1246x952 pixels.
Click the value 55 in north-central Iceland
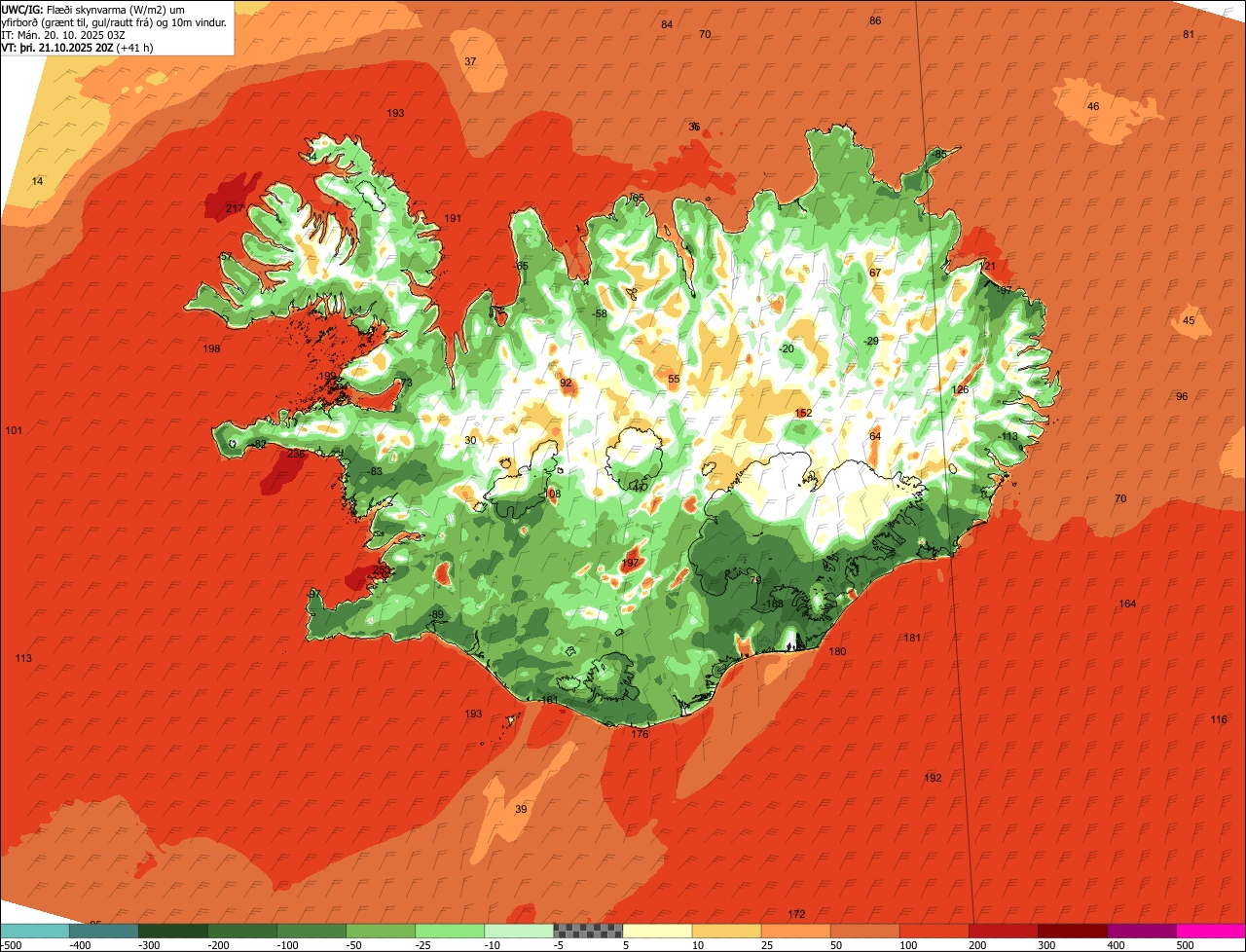tap(674, 379)
